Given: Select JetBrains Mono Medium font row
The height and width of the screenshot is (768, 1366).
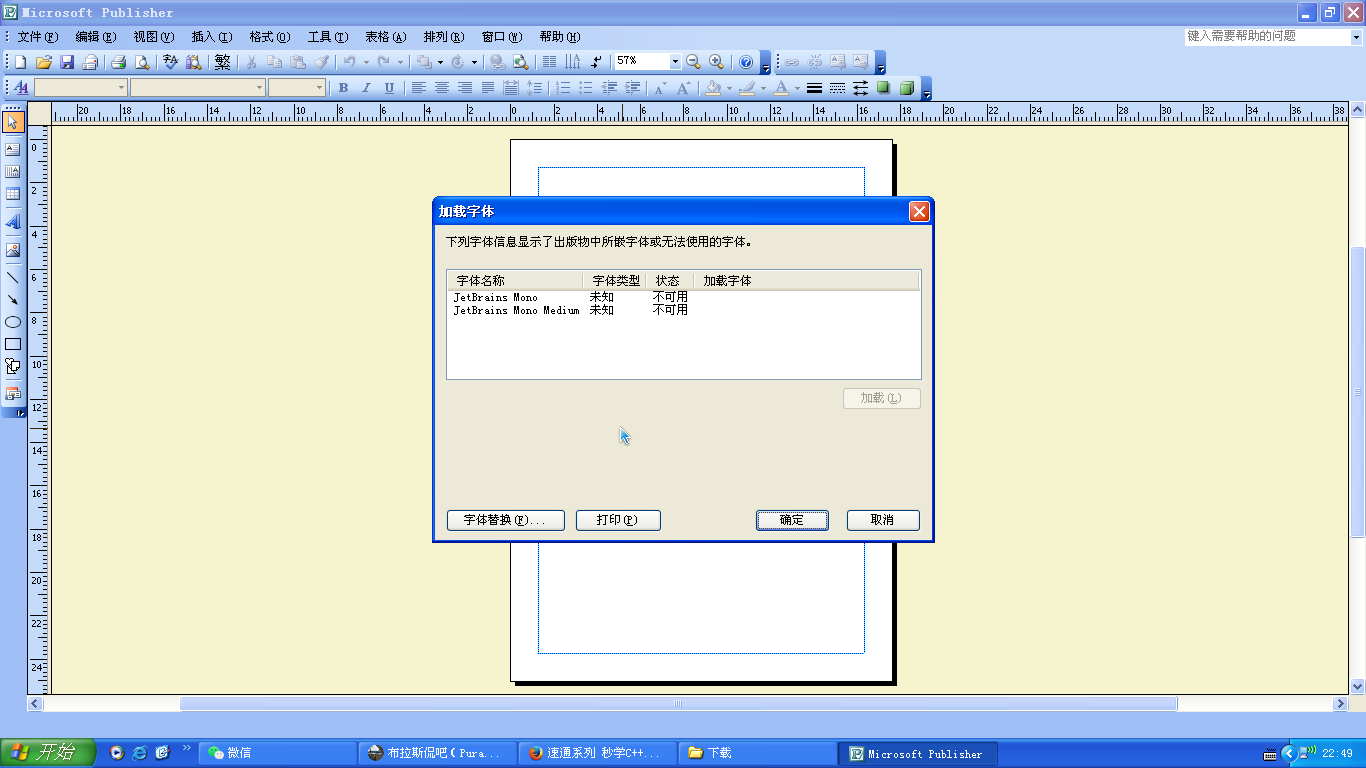Looking at the screenshot, I should point(516,311).
